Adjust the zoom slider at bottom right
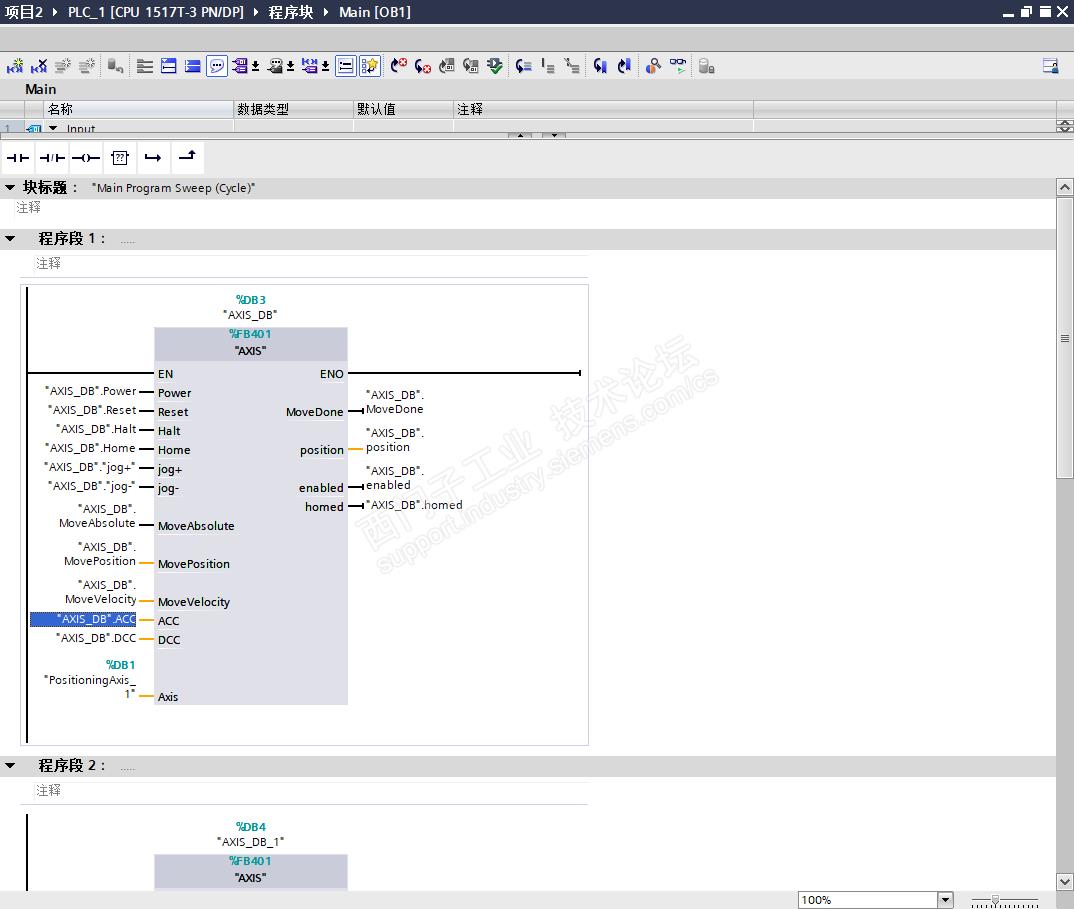 995,900
